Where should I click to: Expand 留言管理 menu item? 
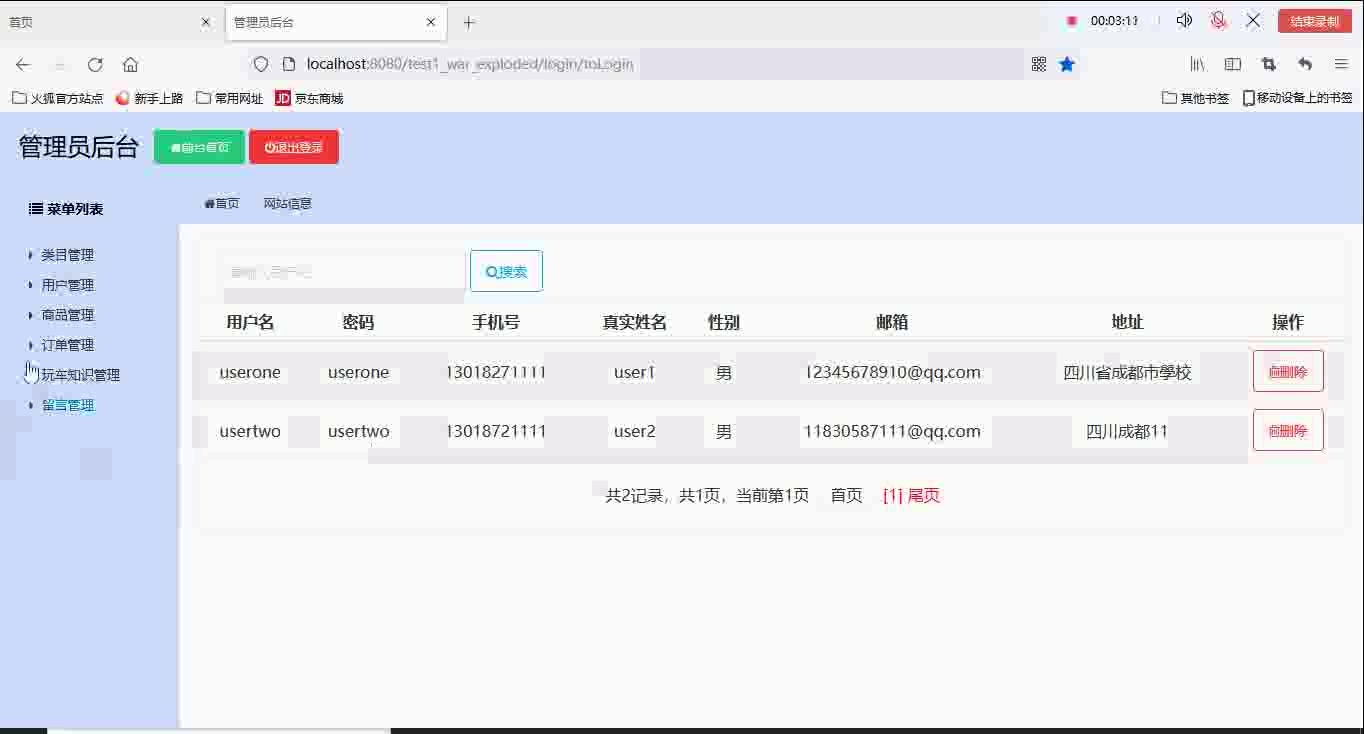tap(67, 405)
